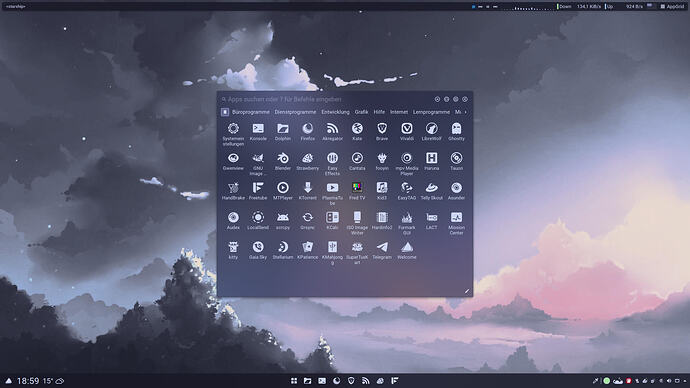This screenshot has height=388, width=690.
Task: Launch Mission Center
Action: pos(456,223)
